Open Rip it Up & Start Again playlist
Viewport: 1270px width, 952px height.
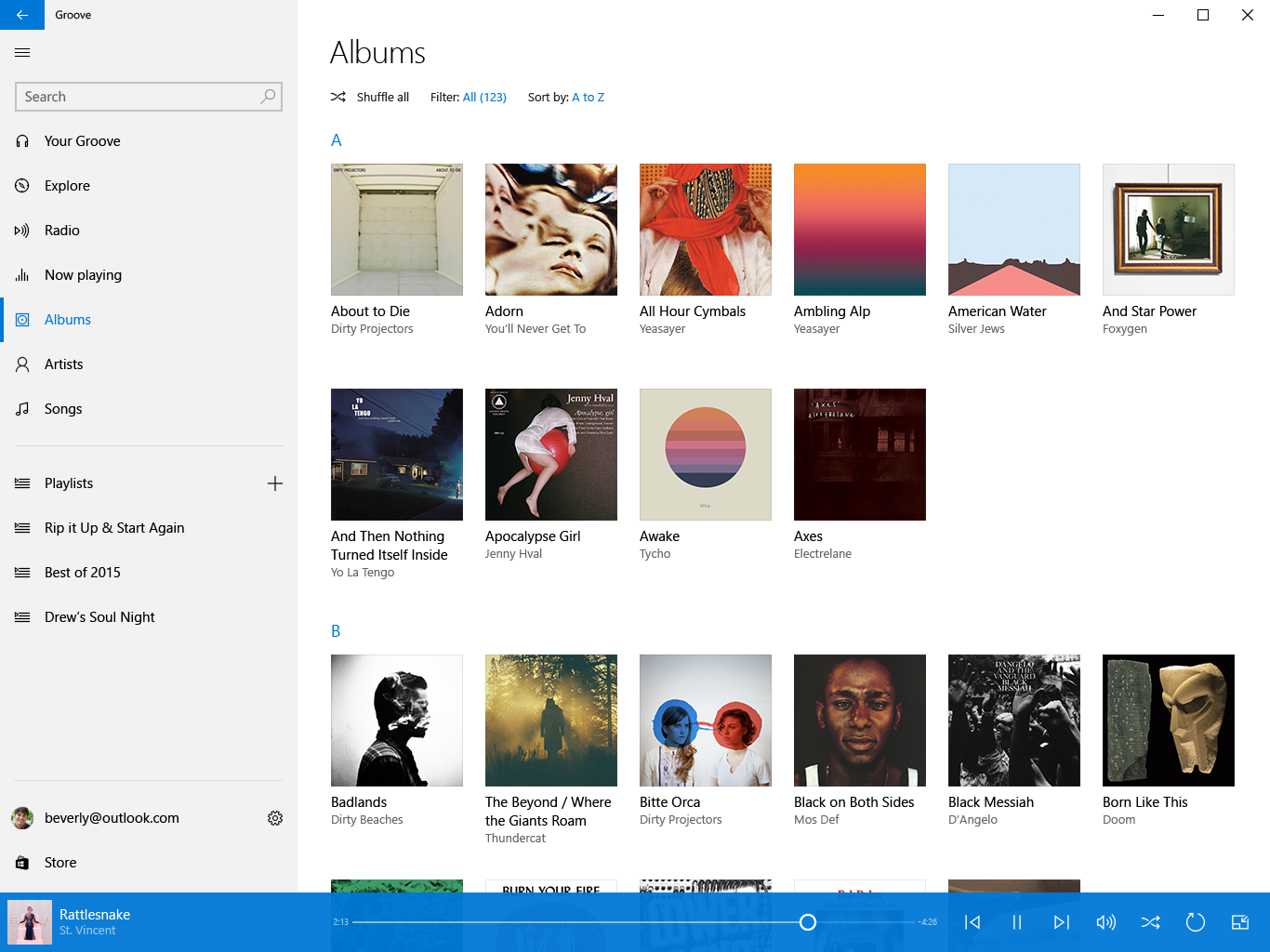[x=149, y=528]
